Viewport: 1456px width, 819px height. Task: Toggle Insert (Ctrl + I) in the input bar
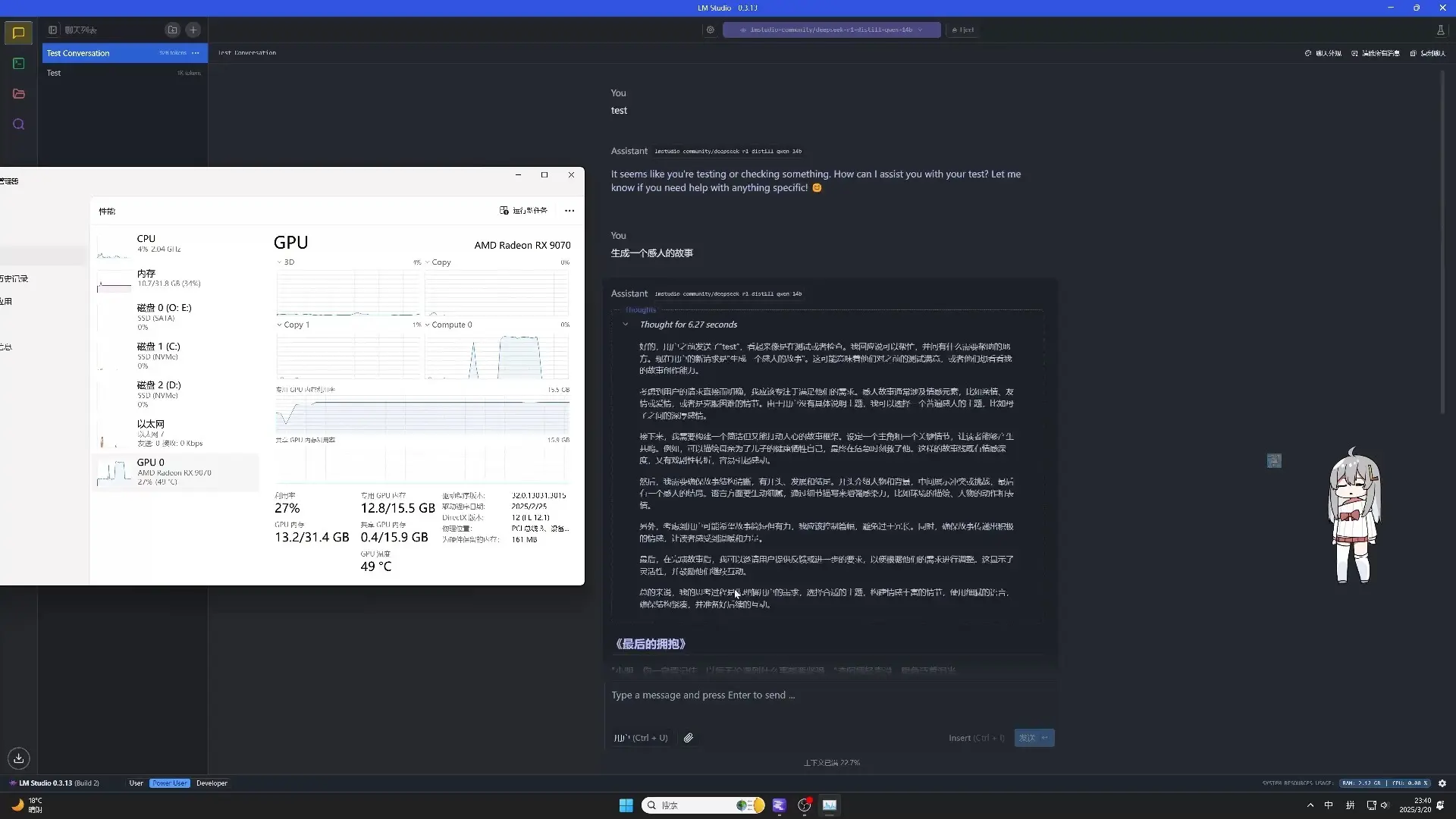click(x=976, y=738)
